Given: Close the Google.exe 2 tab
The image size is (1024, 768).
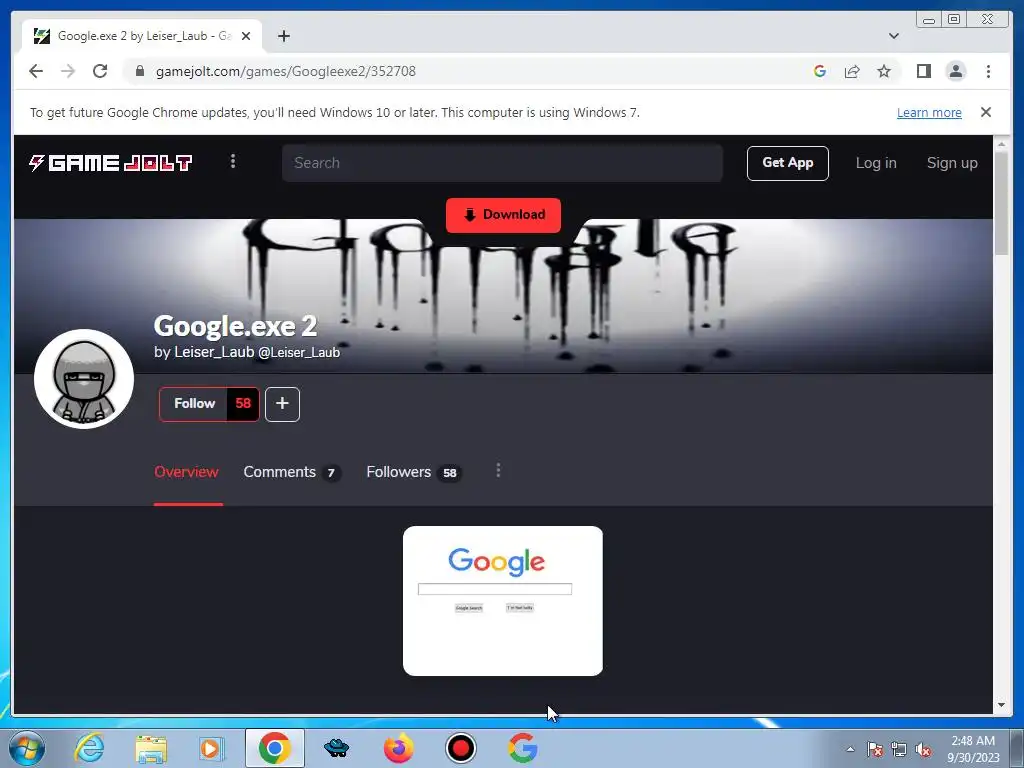Looking at the screenshot, I should [246, 36].
